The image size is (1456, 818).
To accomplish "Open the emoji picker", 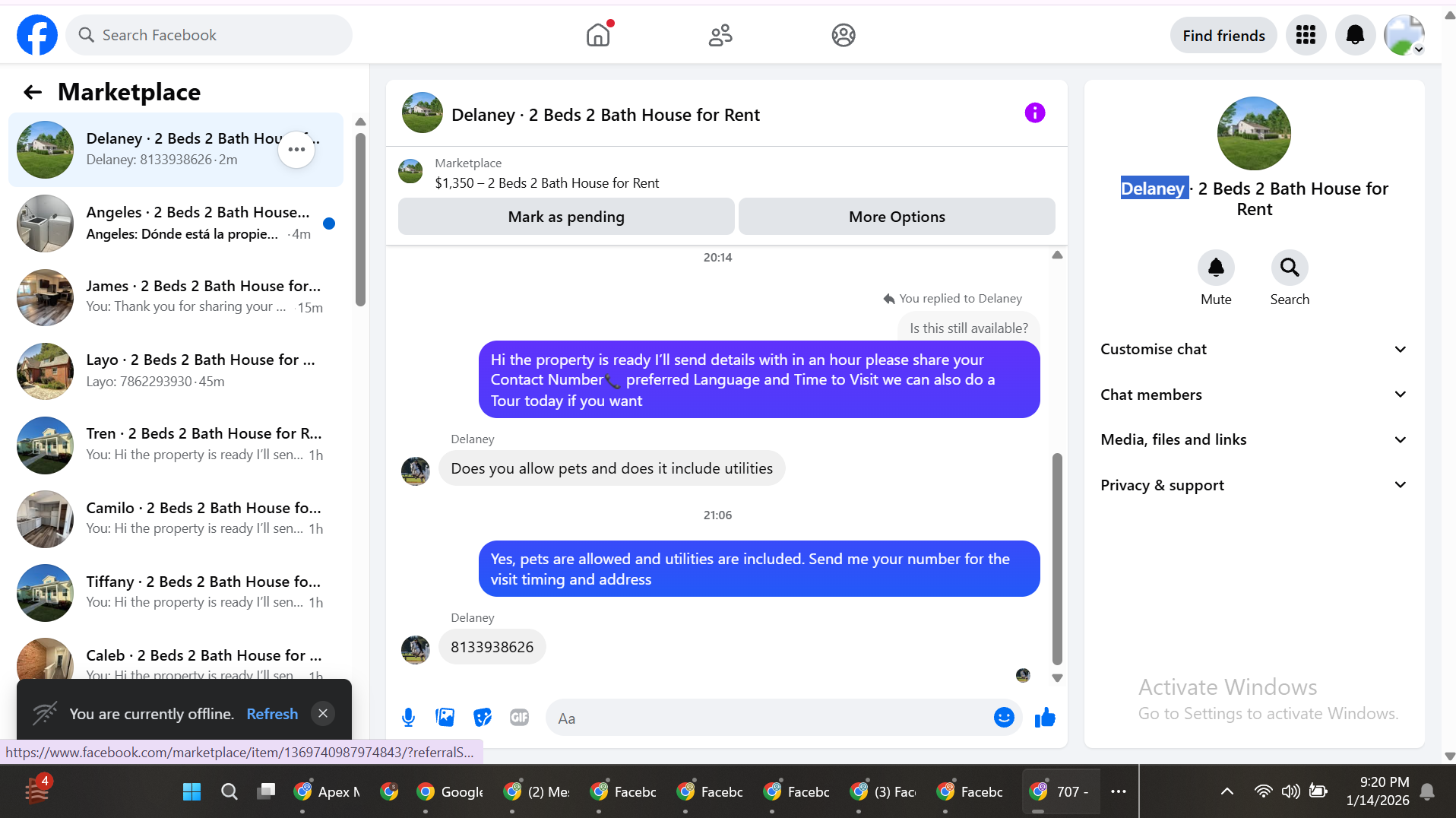I will tap(1004, 718).
